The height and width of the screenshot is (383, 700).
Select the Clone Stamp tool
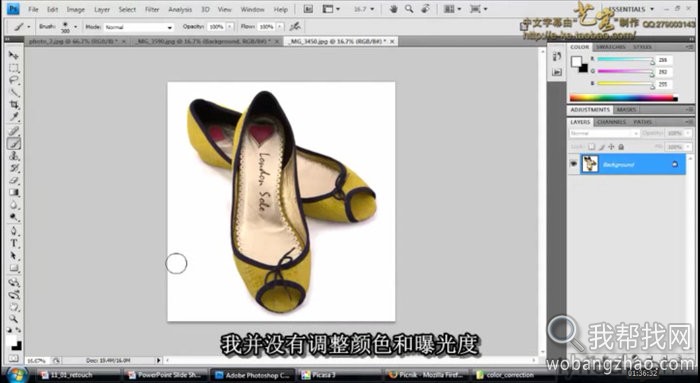tap(14, 156)
